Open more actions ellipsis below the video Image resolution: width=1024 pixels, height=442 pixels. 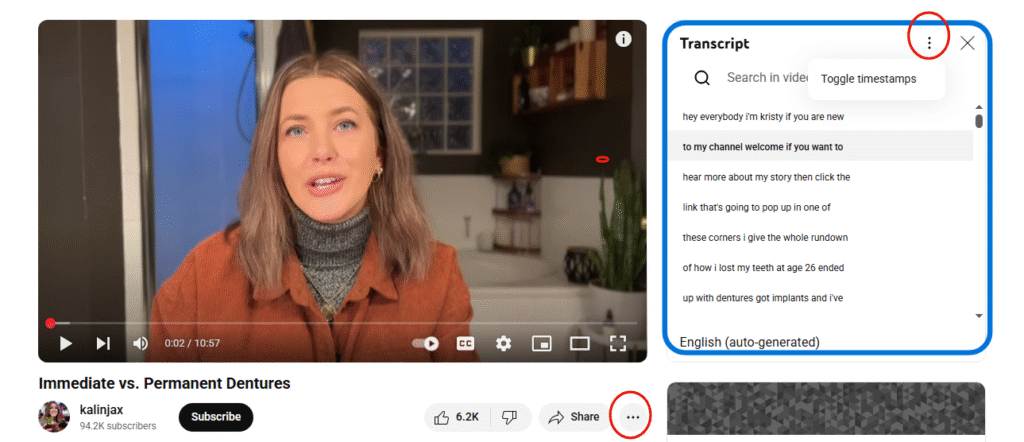(632, 417)
